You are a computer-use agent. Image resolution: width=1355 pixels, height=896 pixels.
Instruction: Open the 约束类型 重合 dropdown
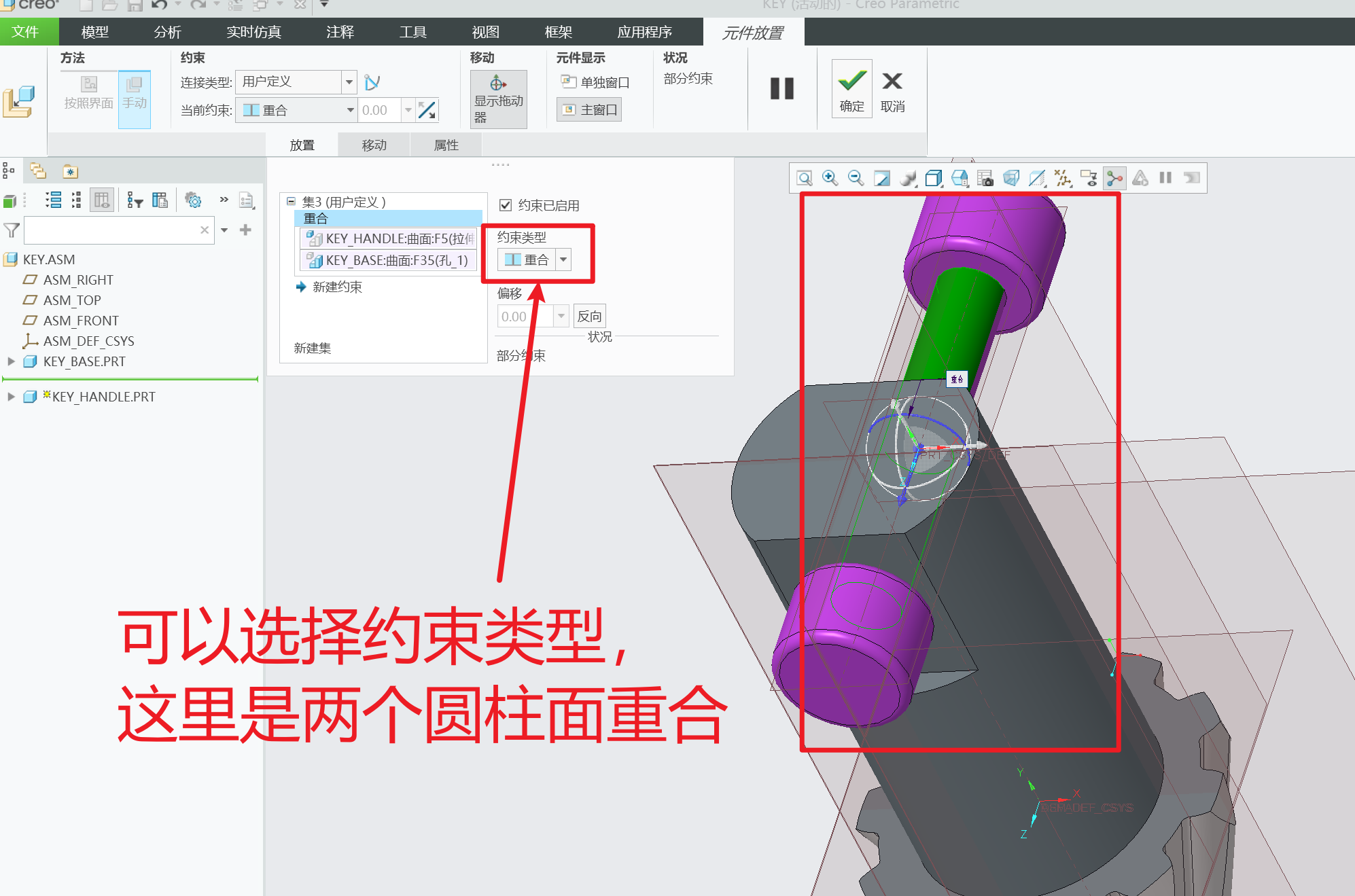563,259
